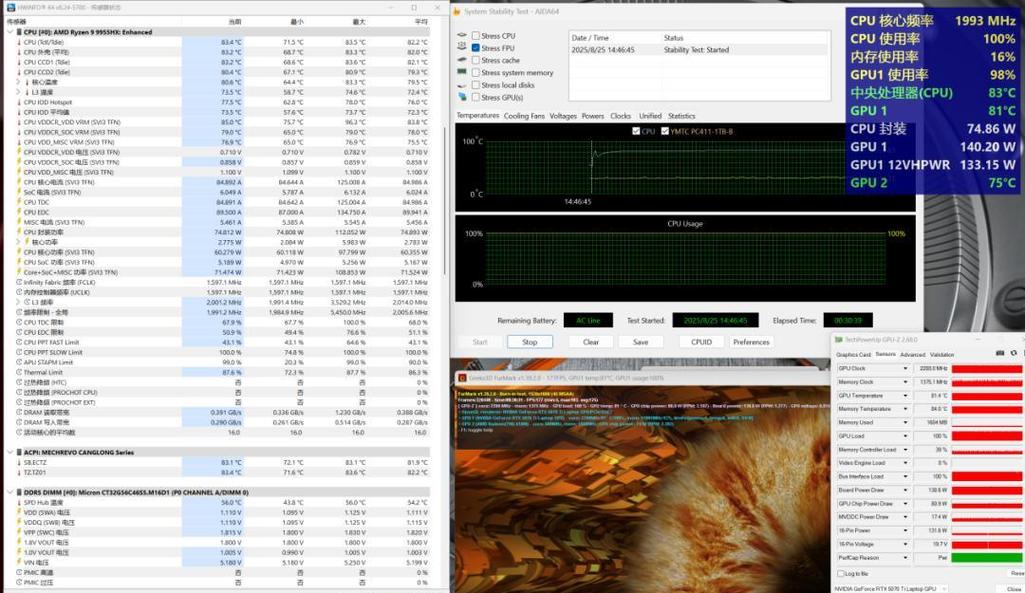Screen dimensions: 1025x593
Task: Click the GPU-Z title bar logo icon
Action: pyautogui.click(x=838, y=339)
